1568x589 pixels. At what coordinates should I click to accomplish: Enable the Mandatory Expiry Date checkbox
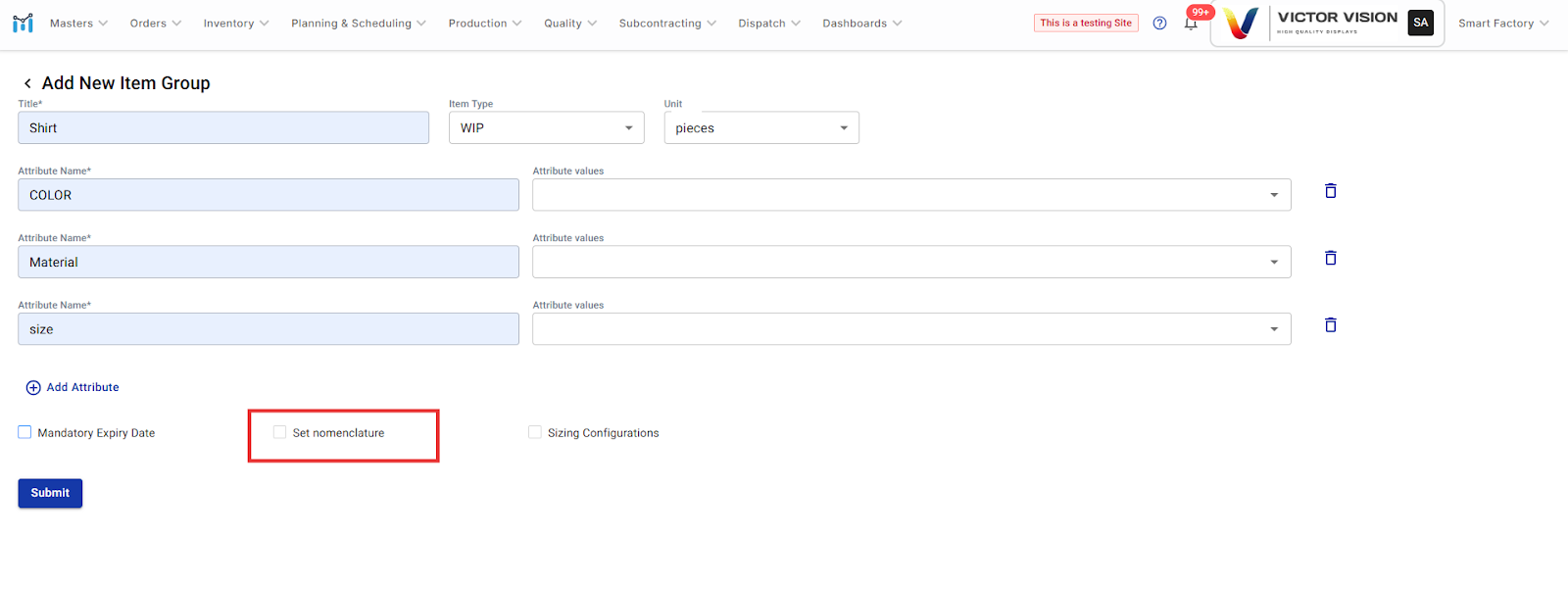coord(25,432)
